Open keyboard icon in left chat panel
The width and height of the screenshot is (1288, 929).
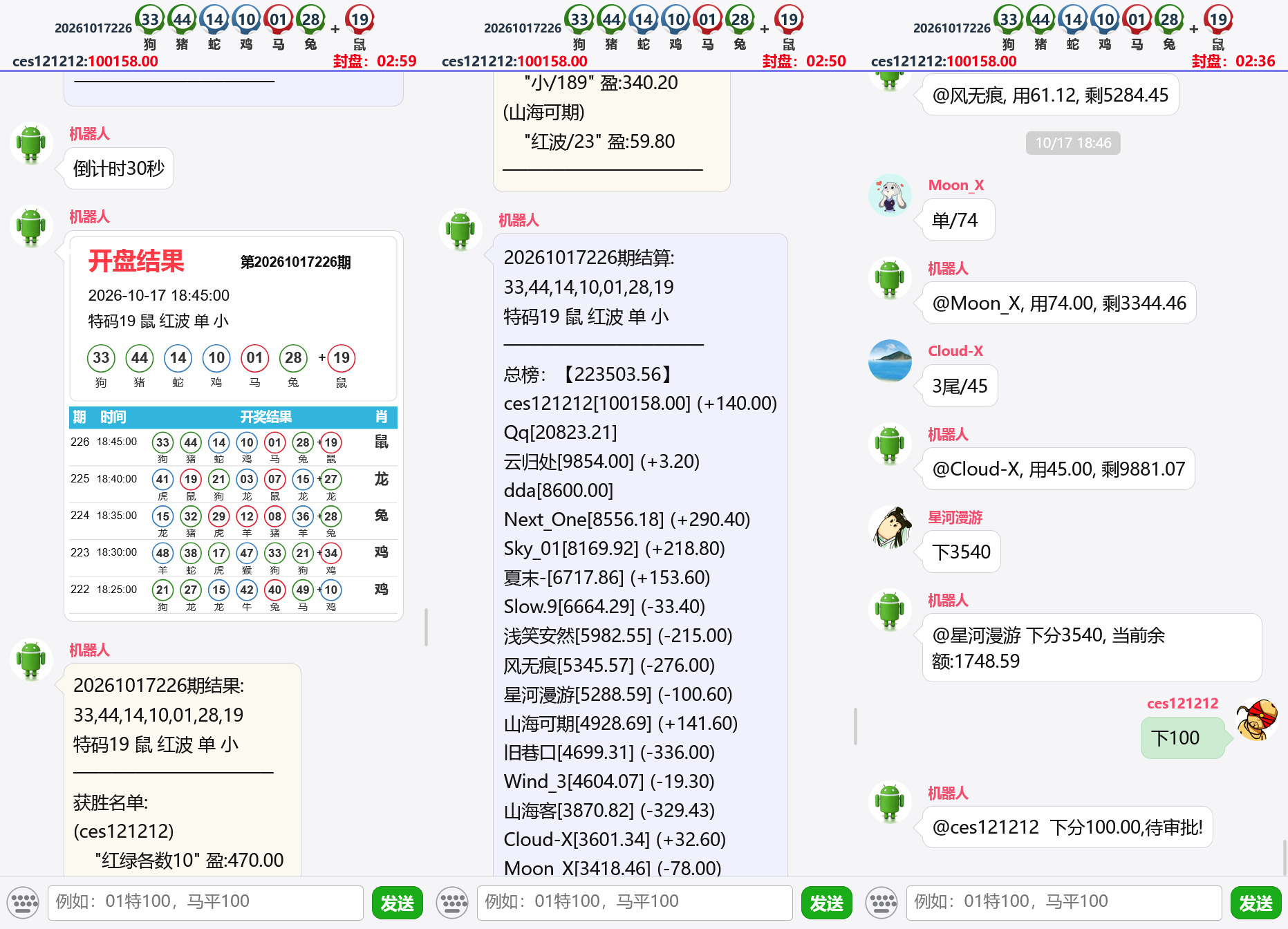point(24,903)
